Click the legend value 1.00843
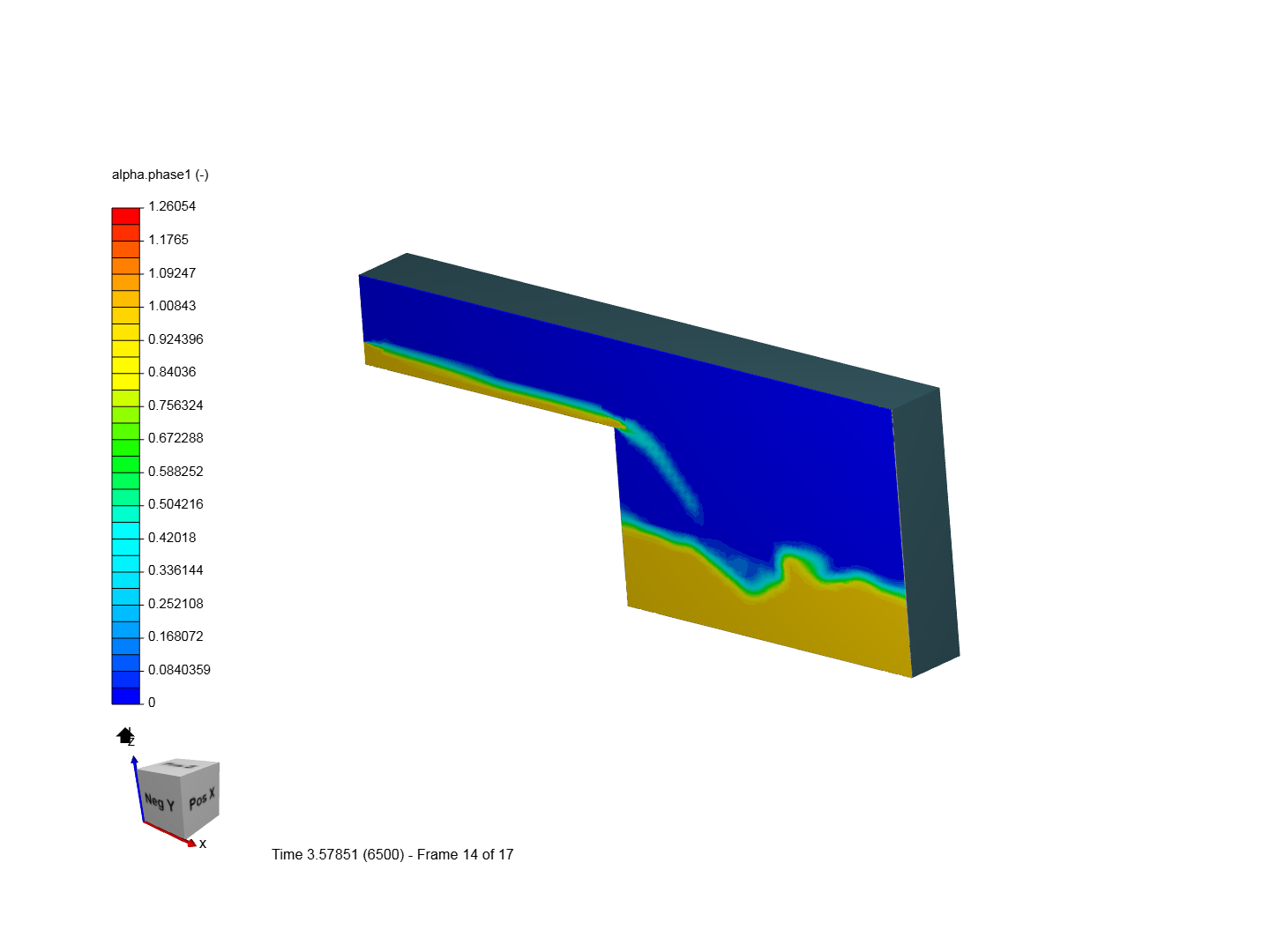Image resolution: width=1270 pixels, height=952 pixels. point(172,306)
